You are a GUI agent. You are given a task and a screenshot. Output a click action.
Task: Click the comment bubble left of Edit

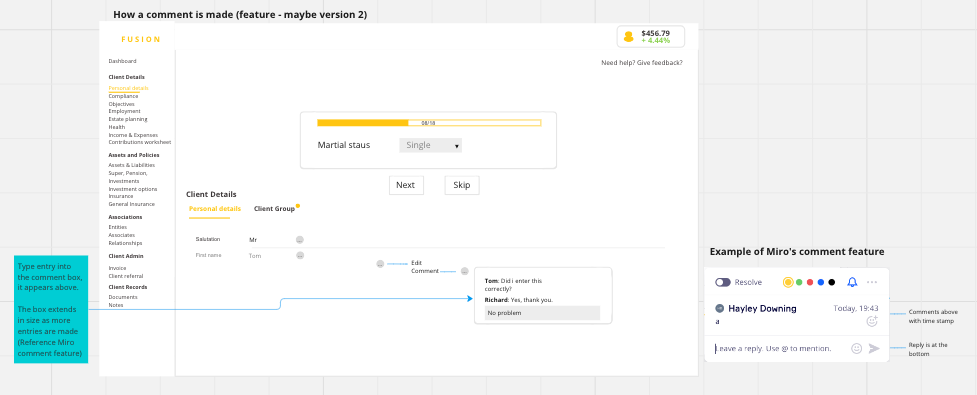click(380, 264)
